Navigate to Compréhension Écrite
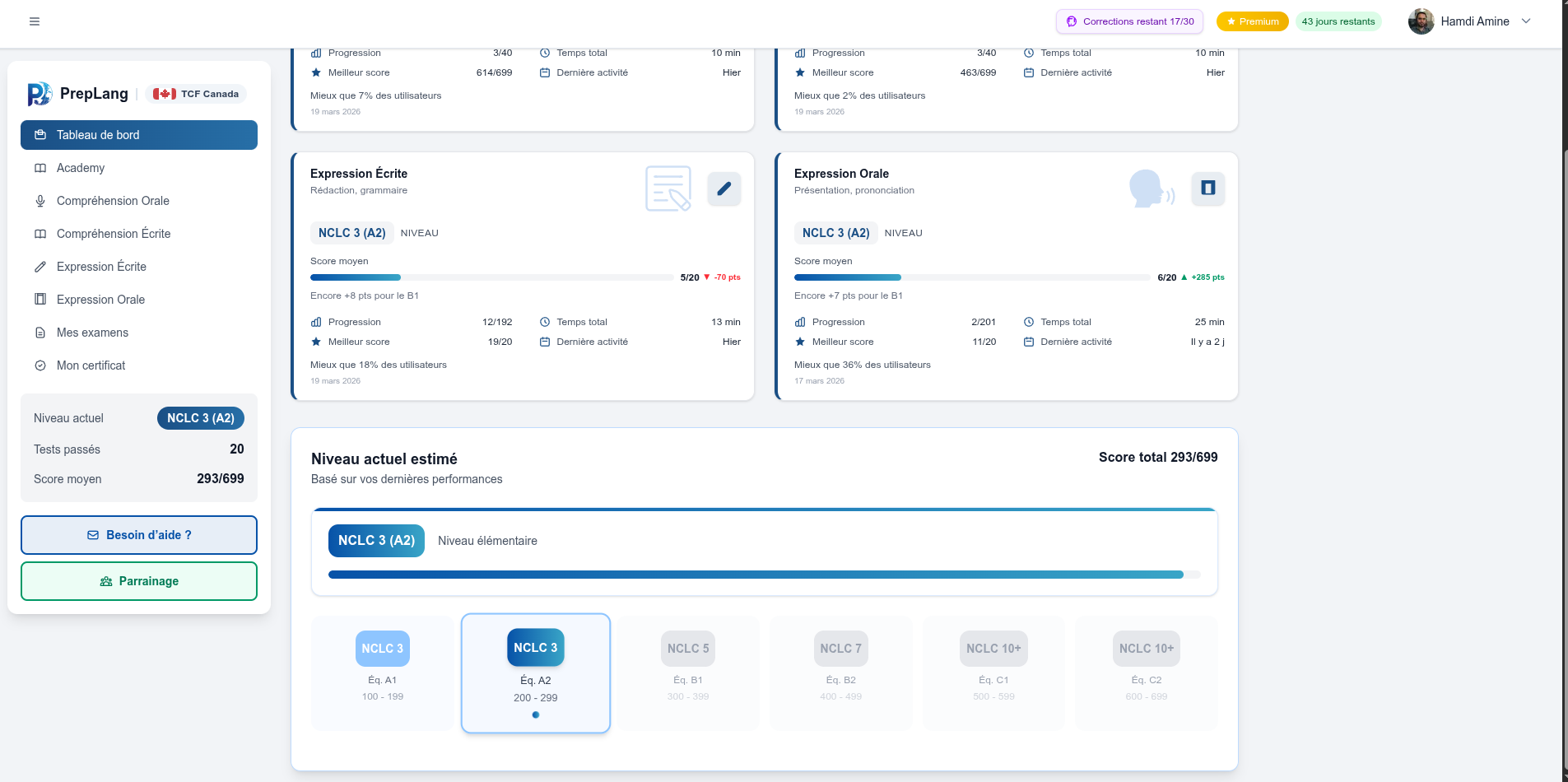The width and height of the screenshot is (1568, 782). [114, 234]
